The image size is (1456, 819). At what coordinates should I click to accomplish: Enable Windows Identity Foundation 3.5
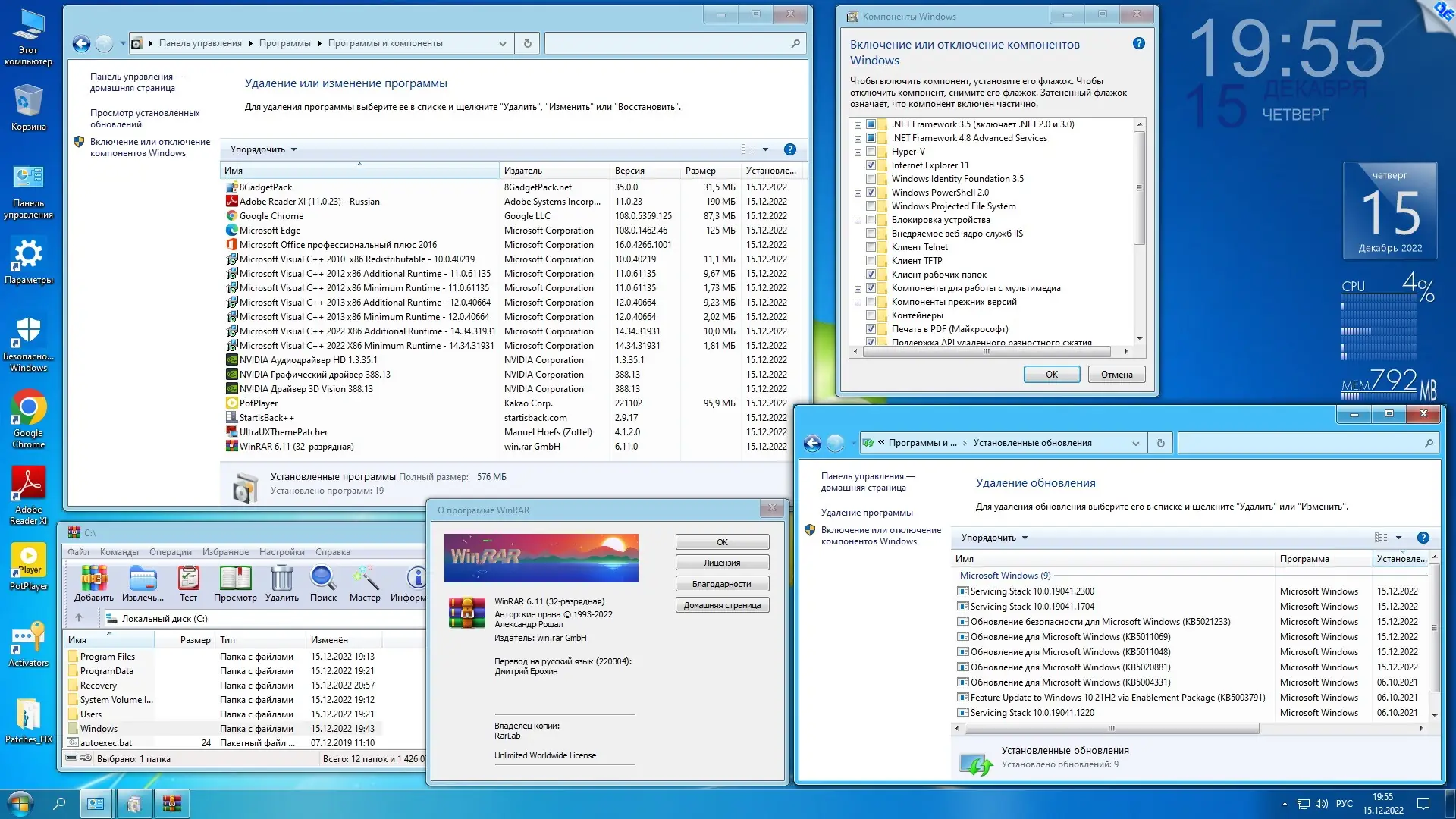coord(871,178)
